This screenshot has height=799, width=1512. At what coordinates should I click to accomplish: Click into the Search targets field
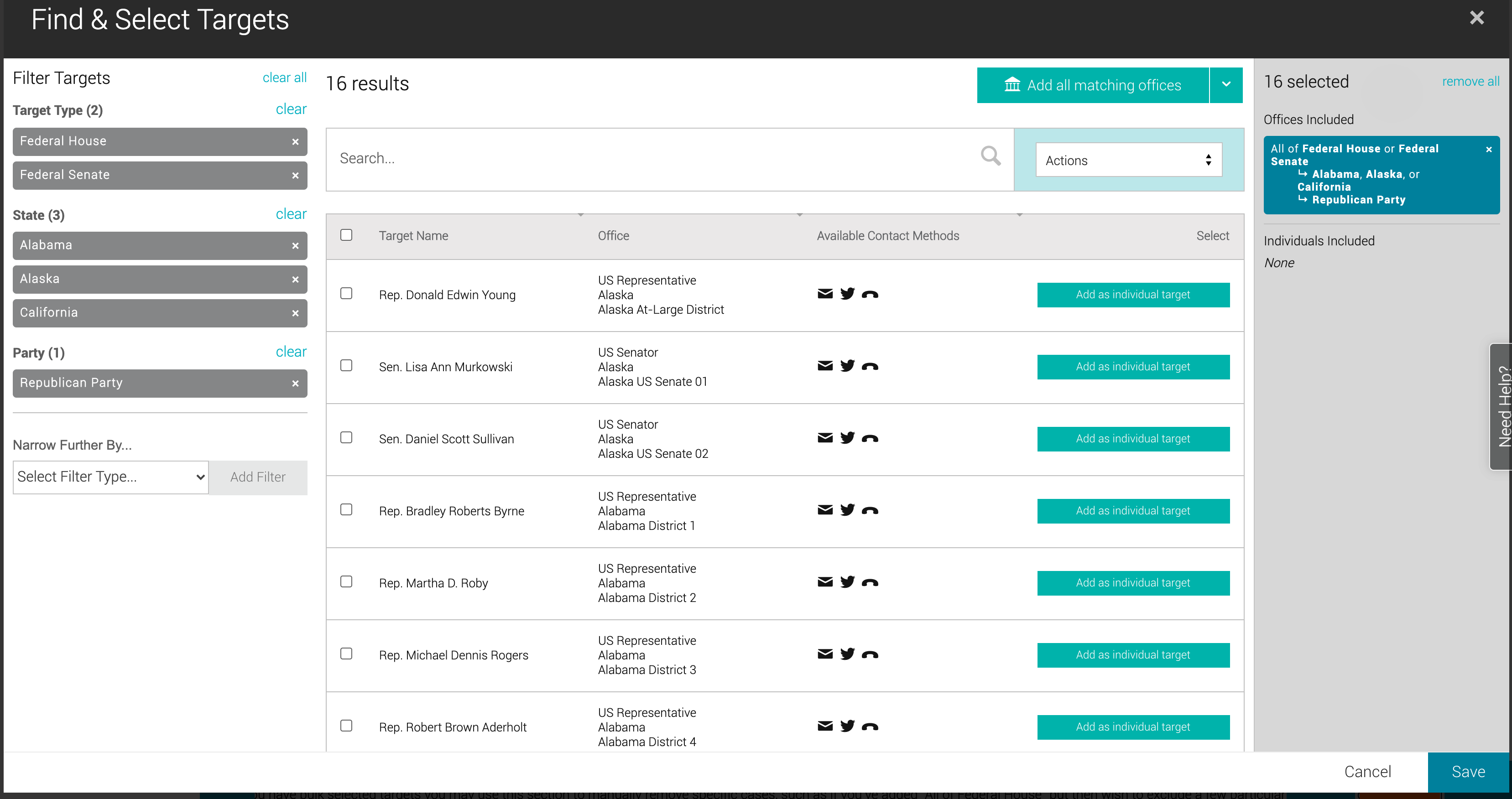(652, 159)
